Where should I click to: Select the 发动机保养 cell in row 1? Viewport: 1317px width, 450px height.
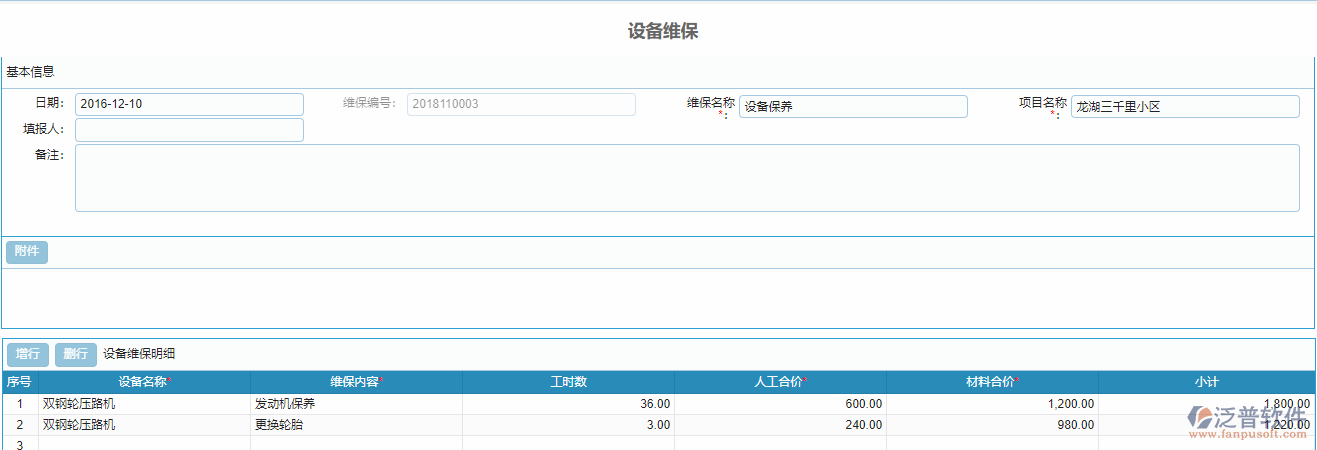click(x=357, y=404)
